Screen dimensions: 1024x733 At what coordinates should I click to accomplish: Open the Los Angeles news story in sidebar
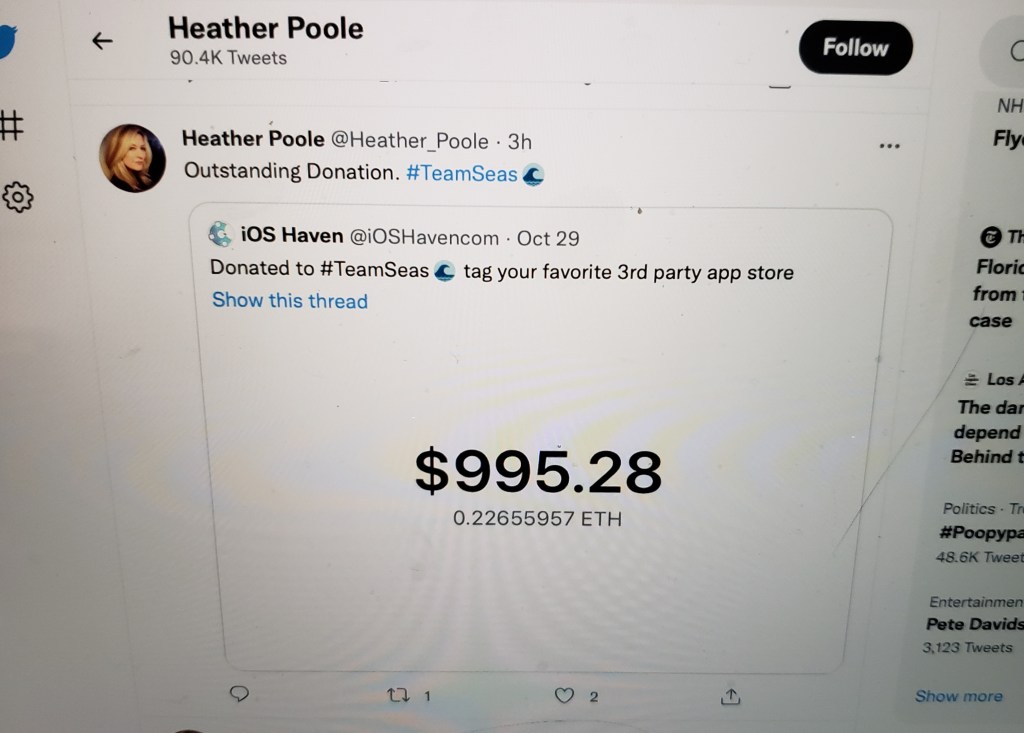[x=987, y=419]
